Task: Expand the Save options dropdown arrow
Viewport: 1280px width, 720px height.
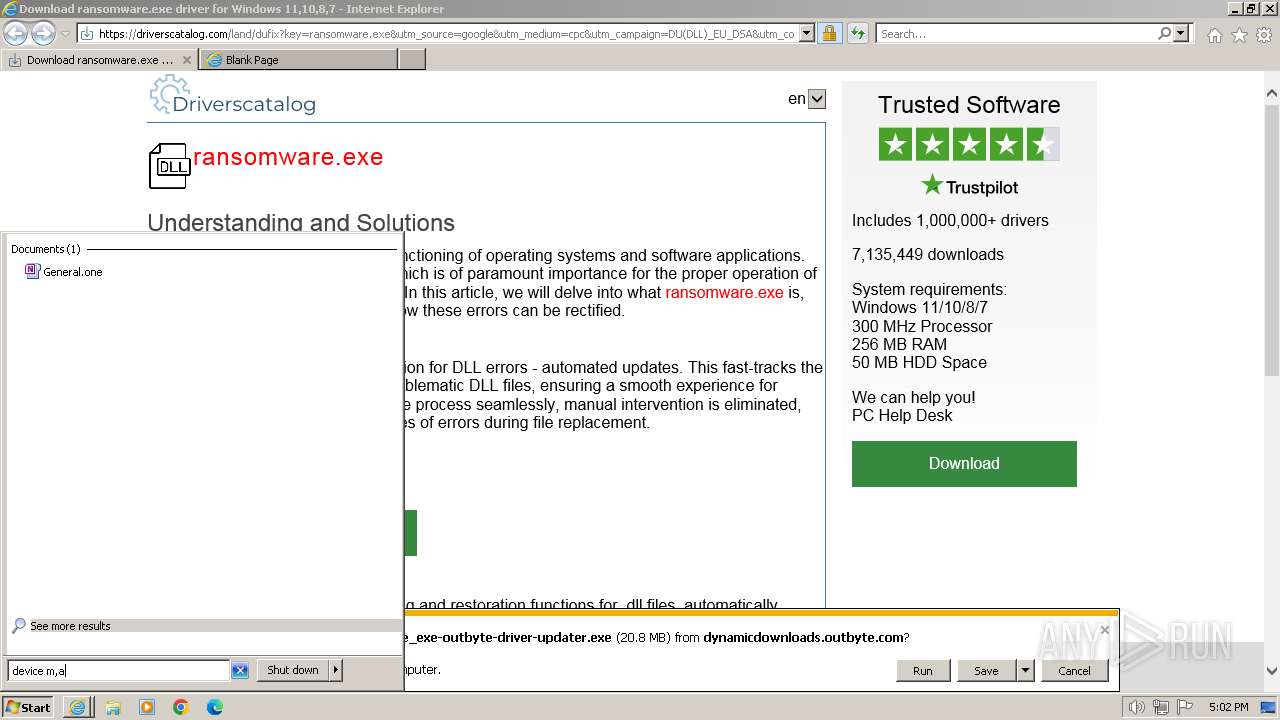Action: pyautogui.click(x=1025, y=671)
